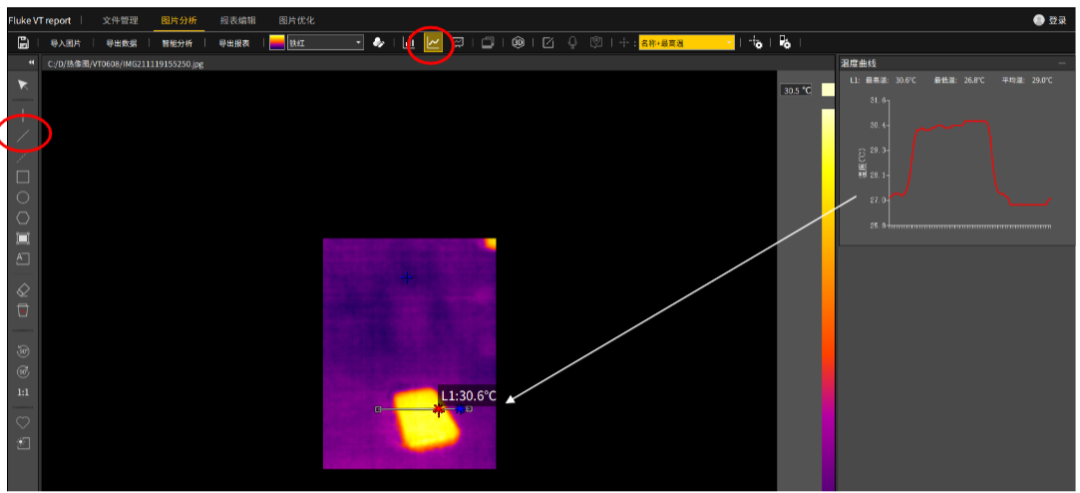The height and width of the screenshot is (493, 1080).
Task: Collapse the left tool panel with double arrow
Action: click(30, 63)
